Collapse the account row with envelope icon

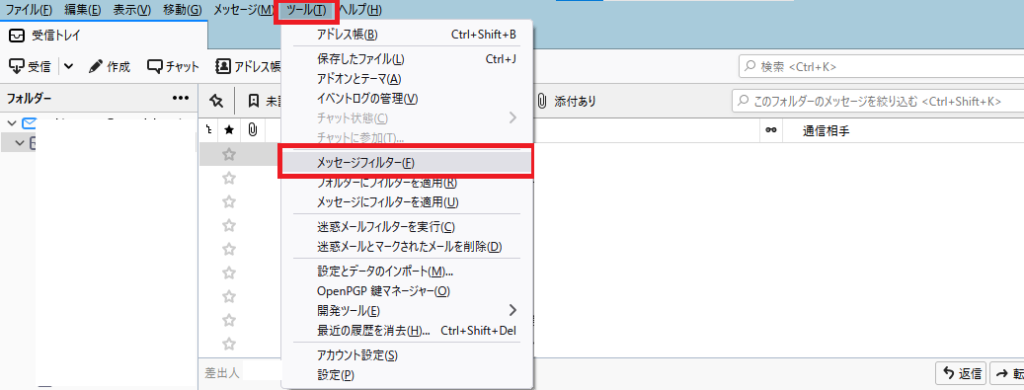pyautogui.click(x=12, y=123)
